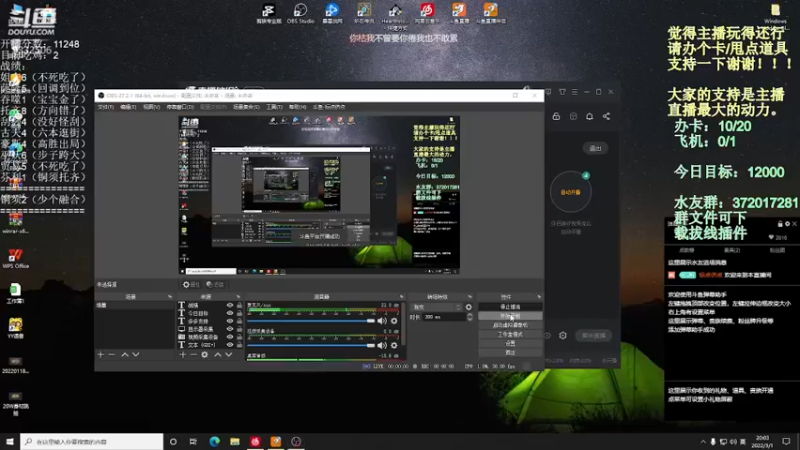
Task: Open source properties gear under sources list
Action: pyautogui.click(x=205, y=355)
